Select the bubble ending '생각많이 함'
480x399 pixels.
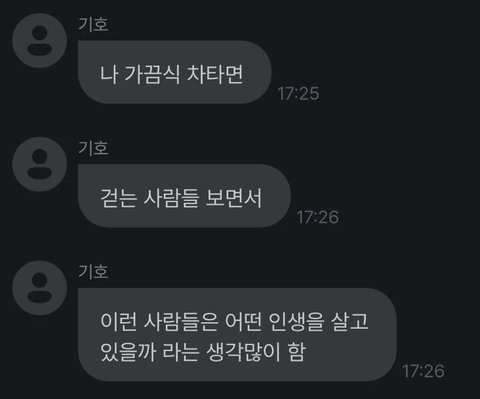tap(237, 335)
